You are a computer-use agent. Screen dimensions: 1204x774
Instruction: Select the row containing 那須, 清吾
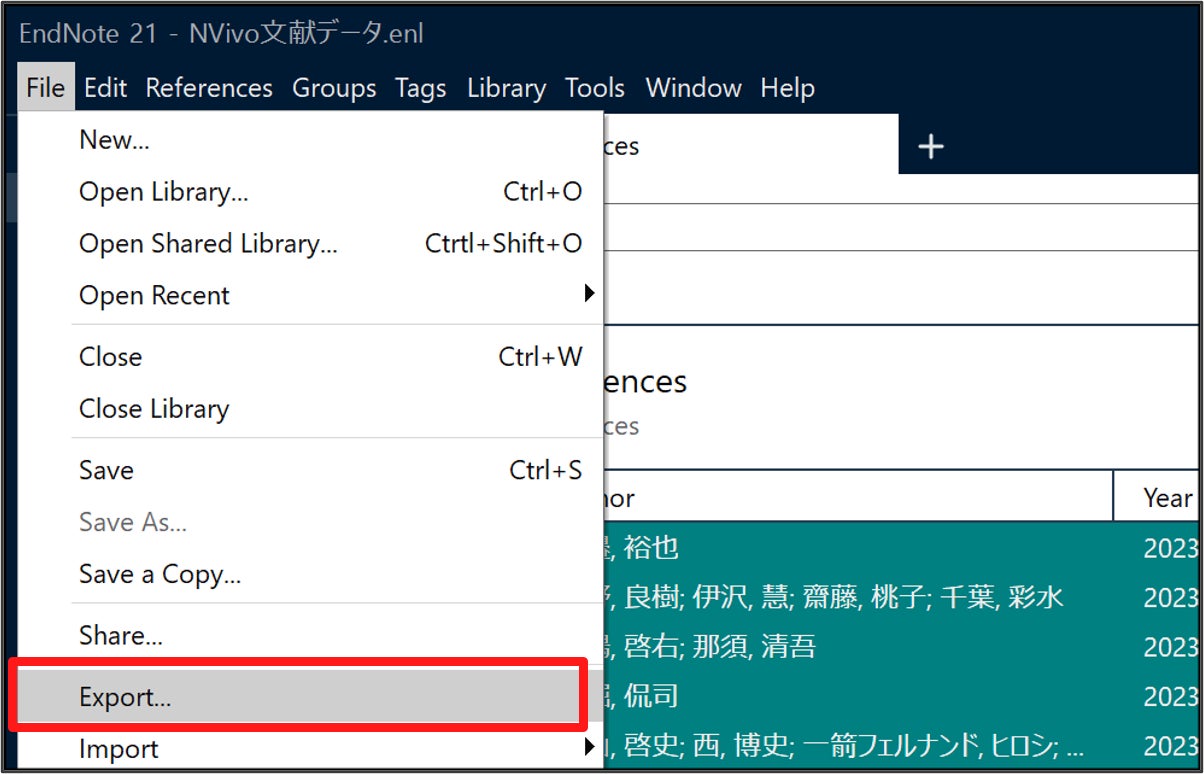pos(901,647)
